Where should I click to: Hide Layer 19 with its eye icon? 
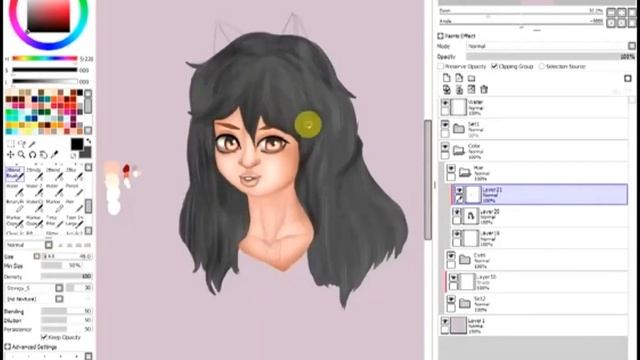pos(457,234)
